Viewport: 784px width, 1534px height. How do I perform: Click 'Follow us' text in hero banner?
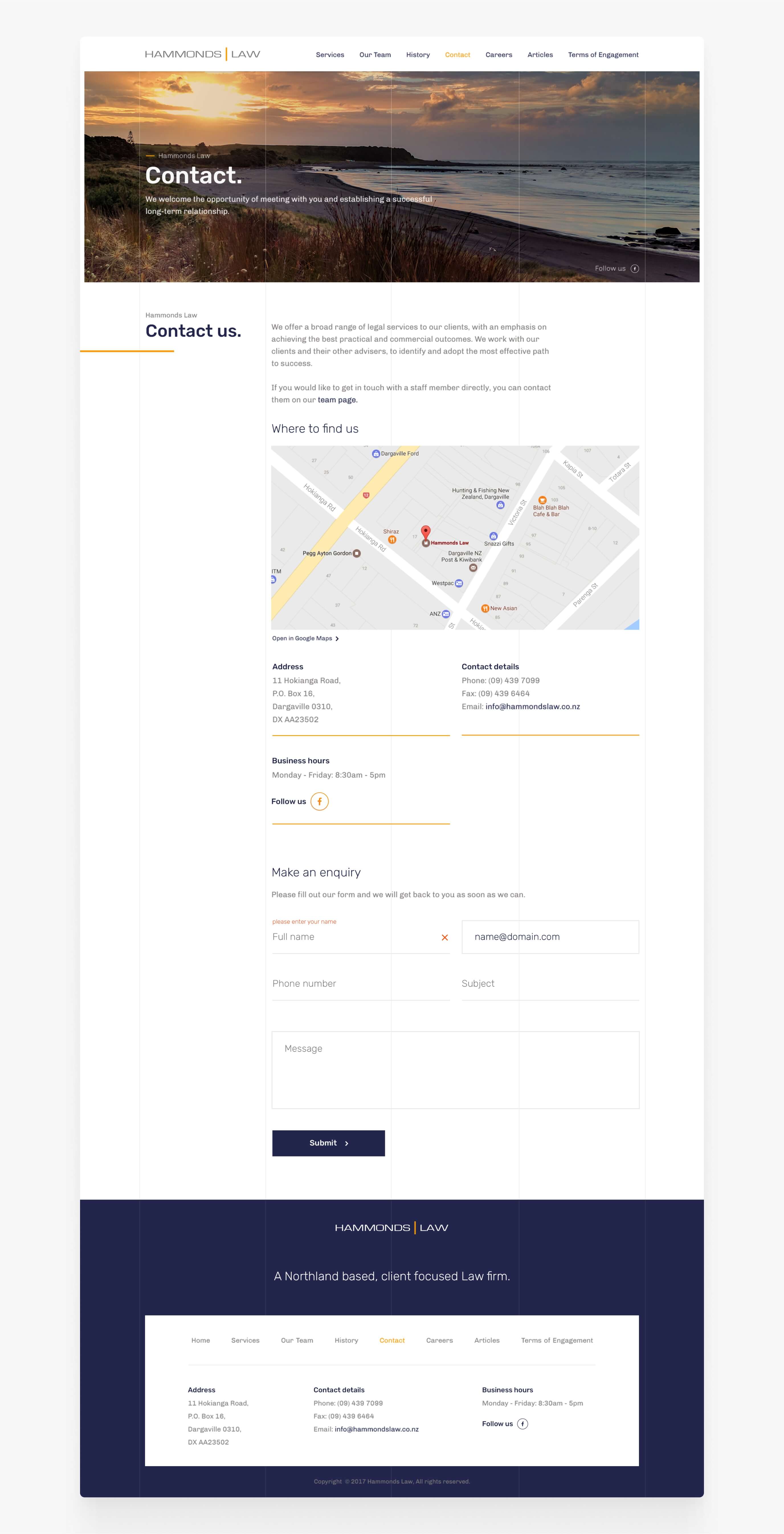[x=610, y=269]
